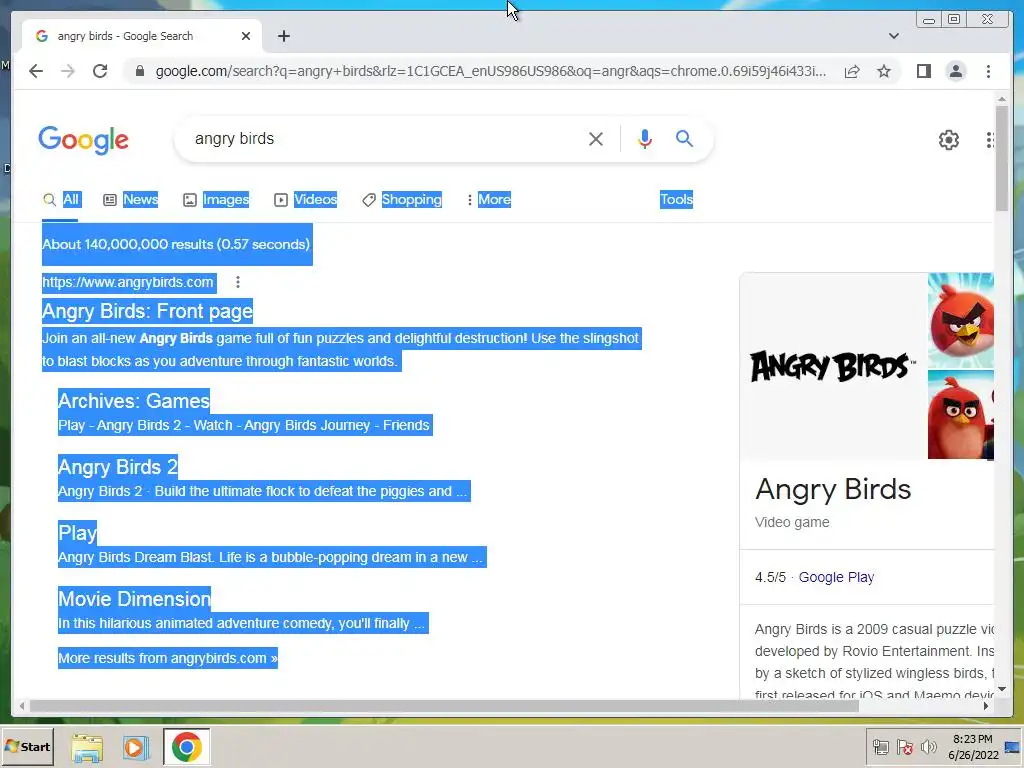
Task: Expand the More search categories menu
Action: [x=488, y=199]
